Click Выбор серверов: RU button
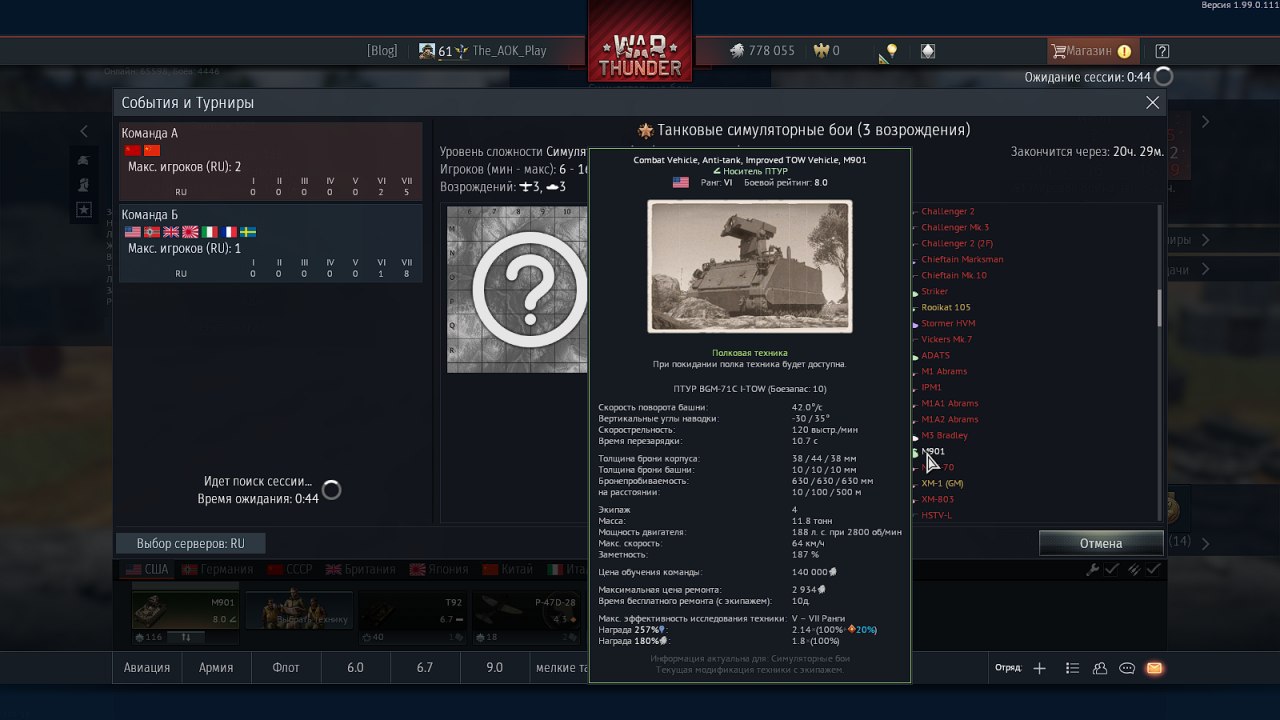This screenshot has height=720, width=1280. pyautogui.click(x=191, y=543)
